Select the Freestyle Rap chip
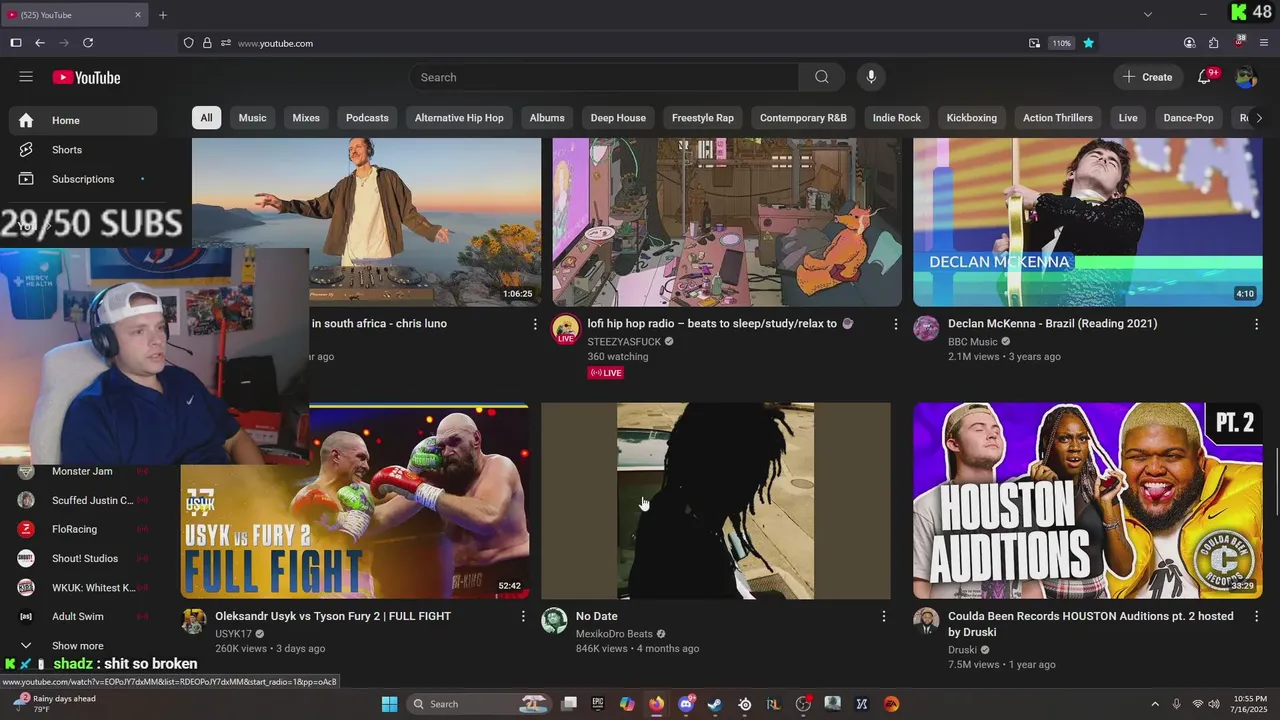Screen dimensions: 1280x720 coord(703,118)
